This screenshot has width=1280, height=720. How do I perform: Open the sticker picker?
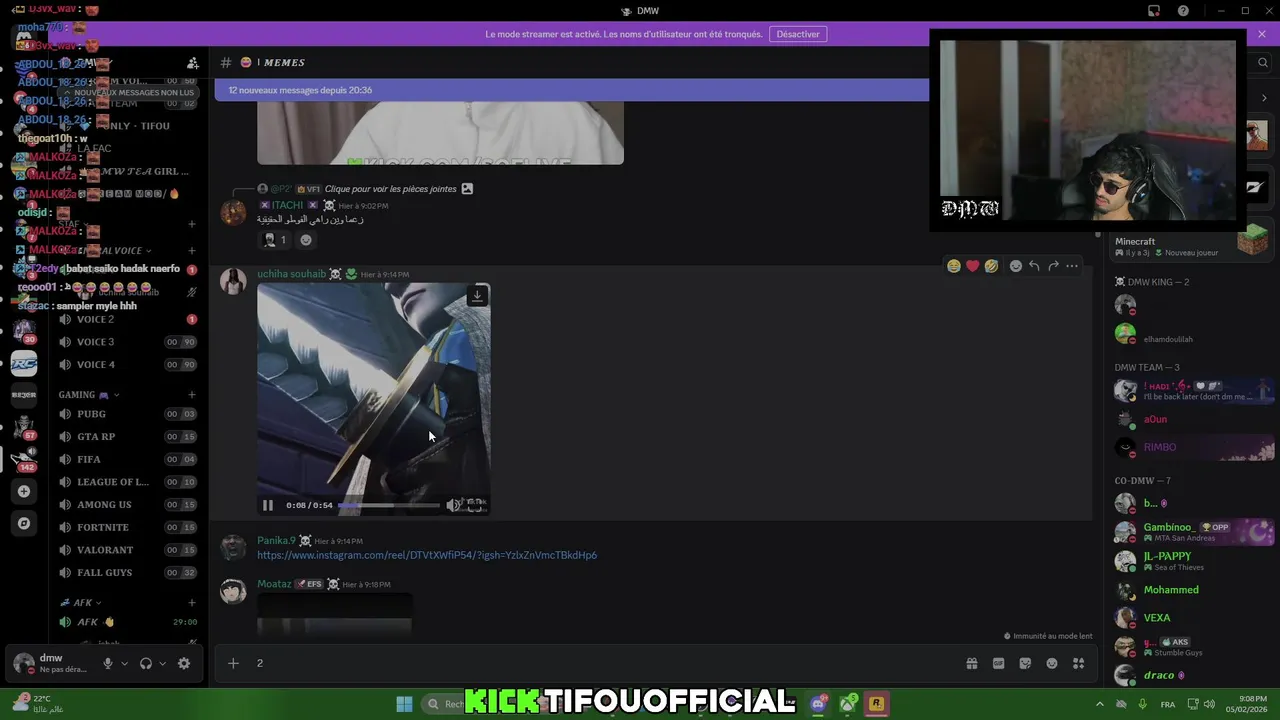tap(1025, 663)
